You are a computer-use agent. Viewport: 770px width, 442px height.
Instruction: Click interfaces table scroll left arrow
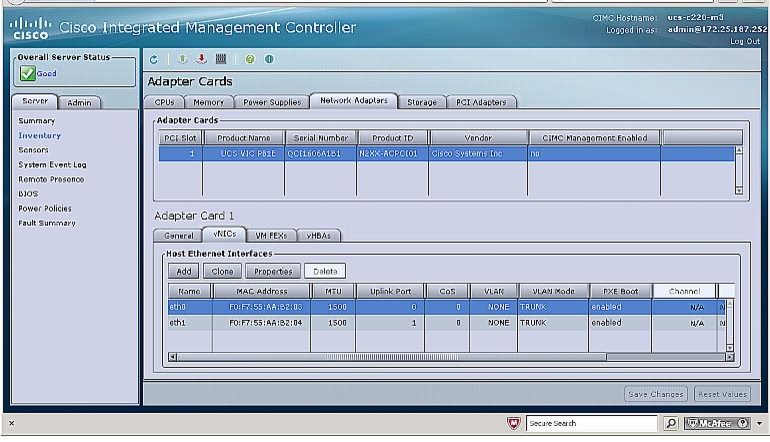click(x=172, y=357)
